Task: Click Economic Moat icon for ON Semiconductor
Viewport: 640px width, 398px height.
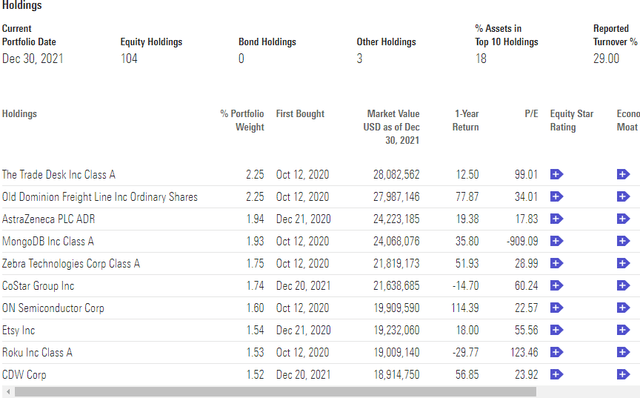Action: (623, 308)
